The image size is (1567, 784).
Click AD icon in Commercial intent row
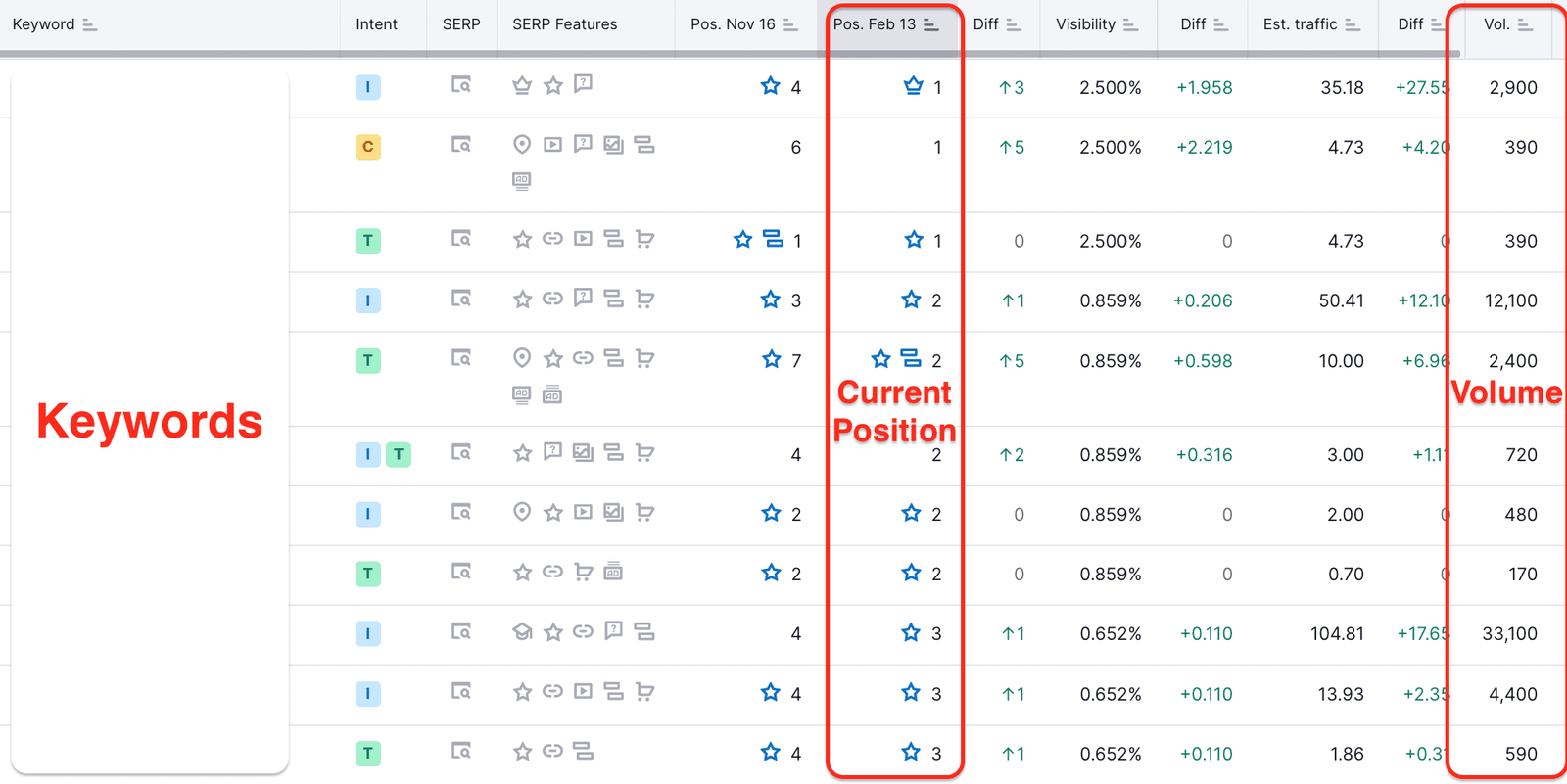tap(522, 180)
